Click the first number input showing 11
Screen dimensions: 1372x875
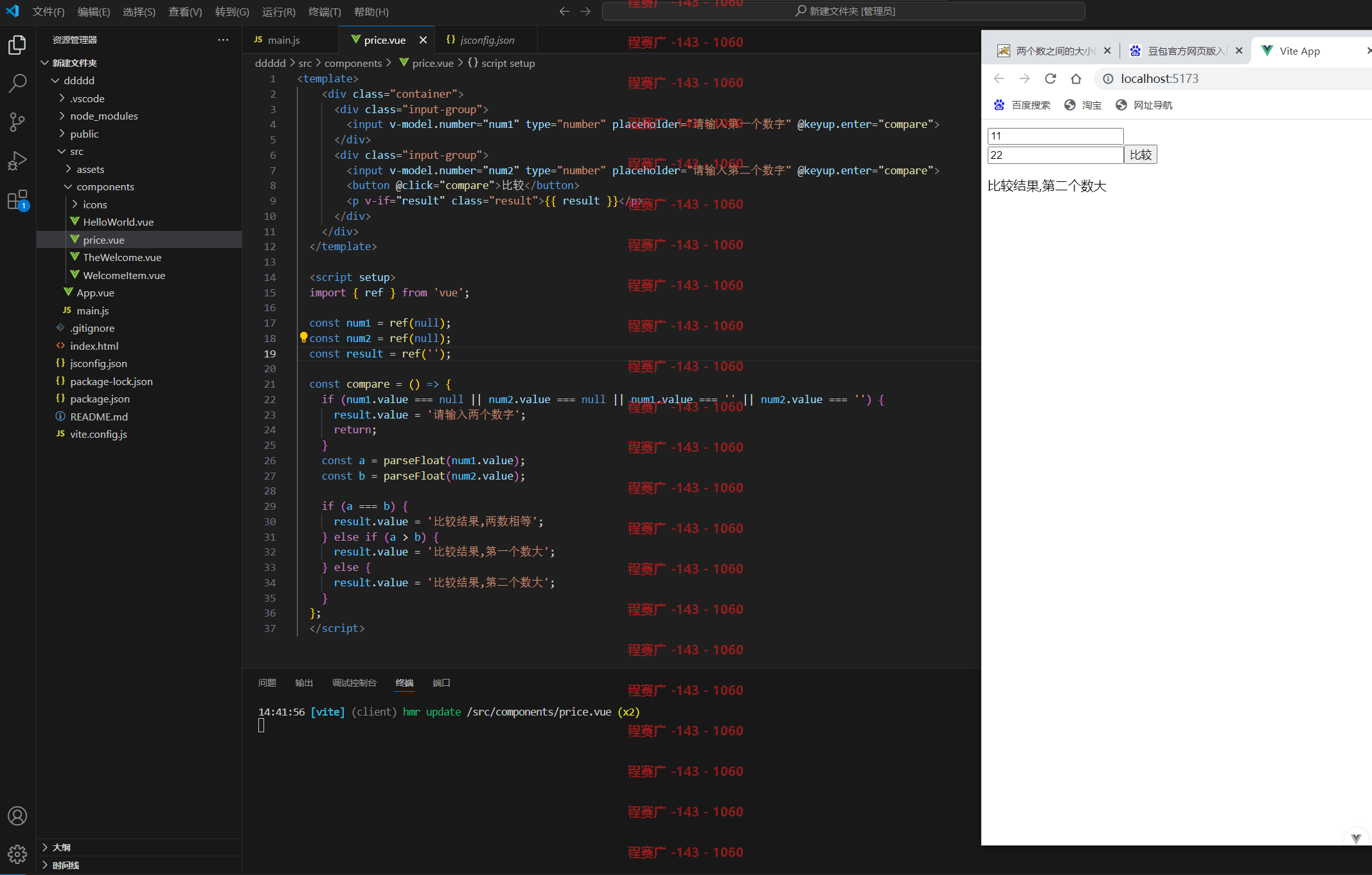[1055, 136]
